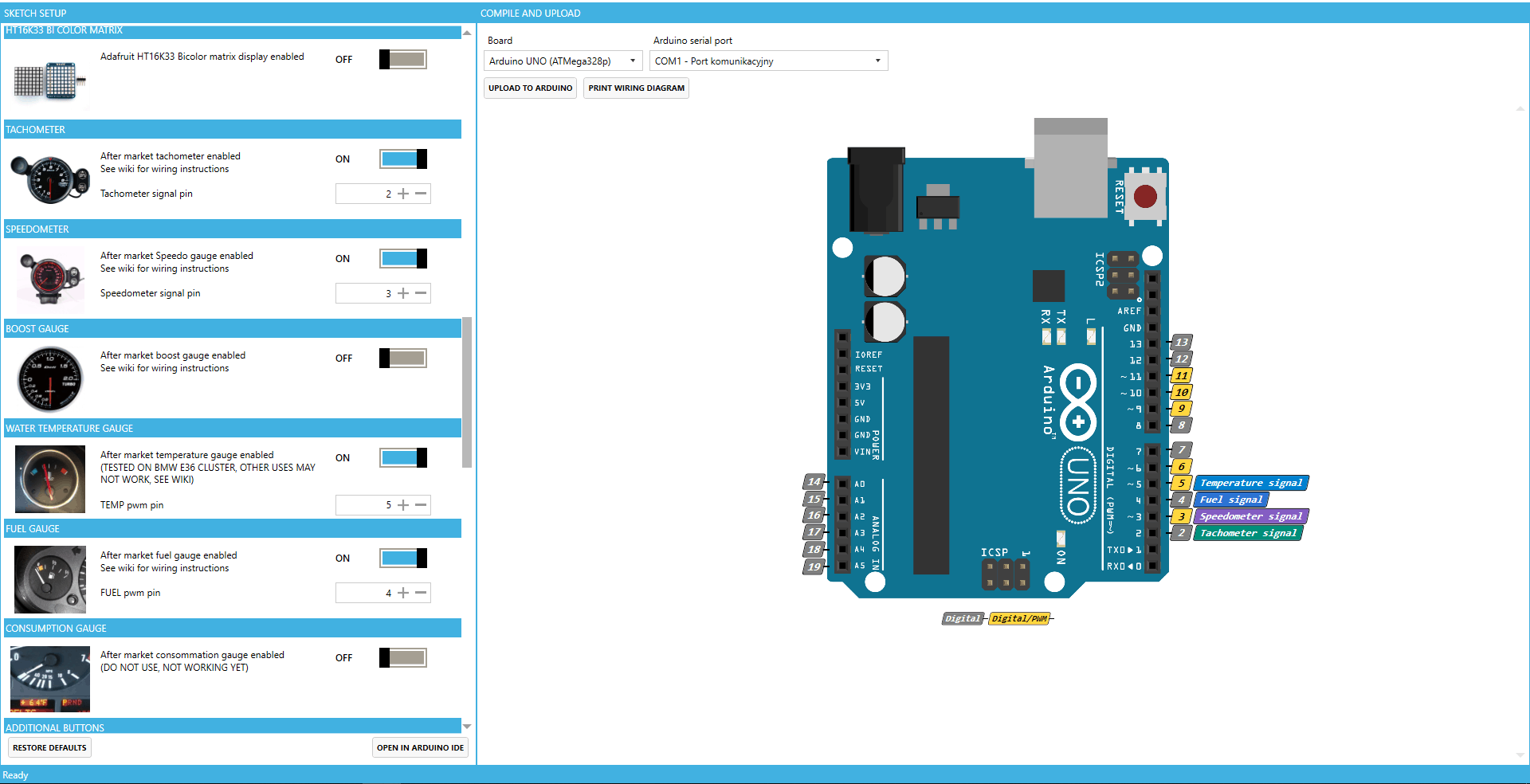
Task: Select the BOOST GAUGE section header
Action: (233, 328)
